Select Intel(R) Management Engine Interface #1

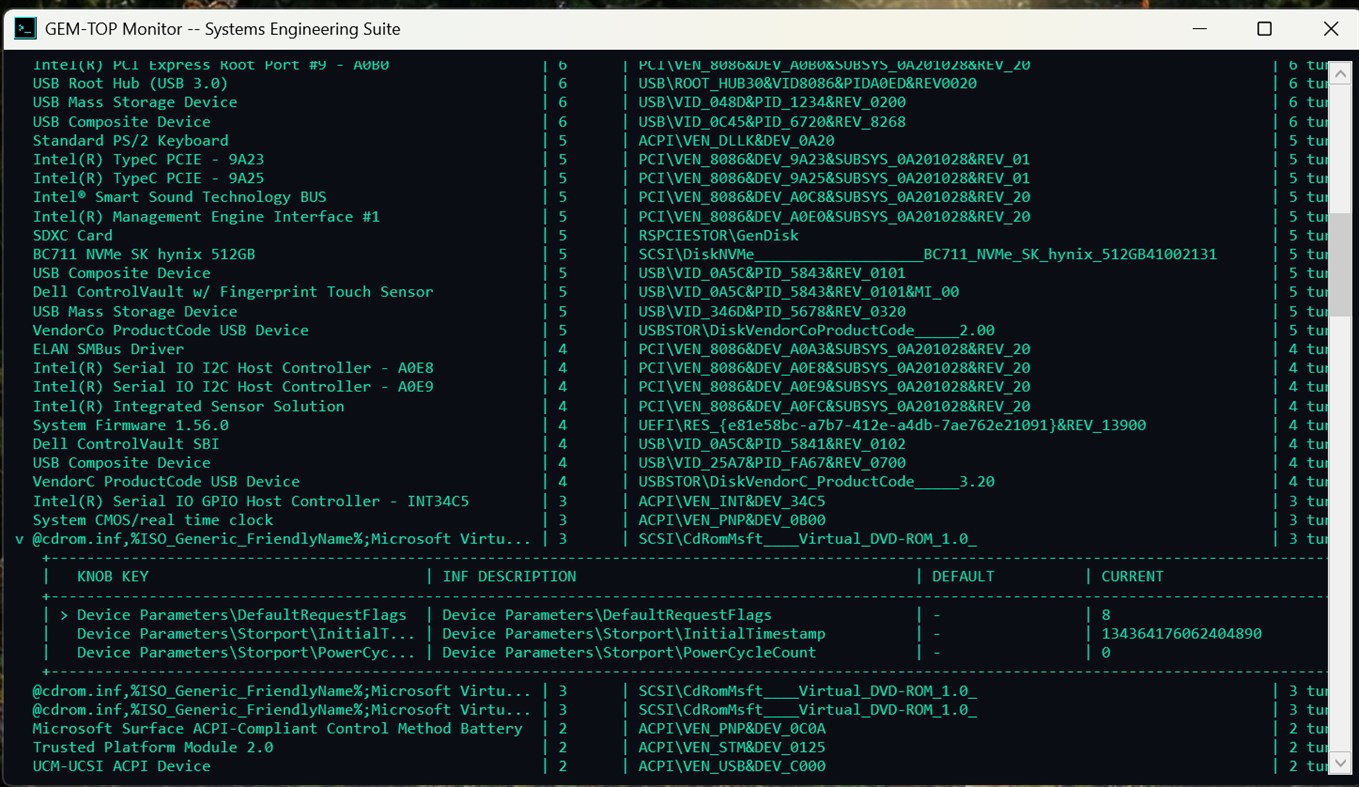(206, 217)
